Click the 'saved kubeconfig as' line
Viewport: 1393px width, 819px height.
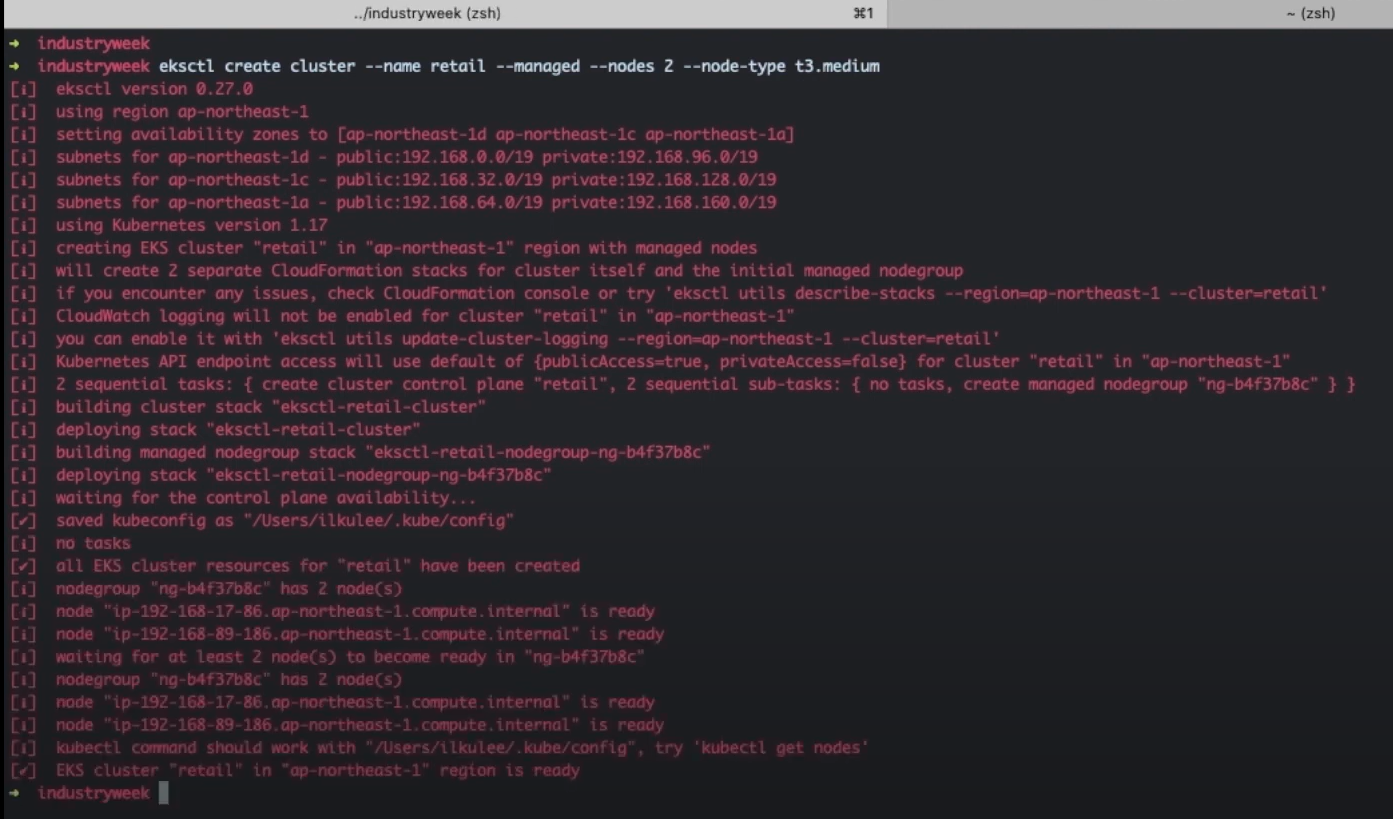pyautogui.click(x=261, y=520)
